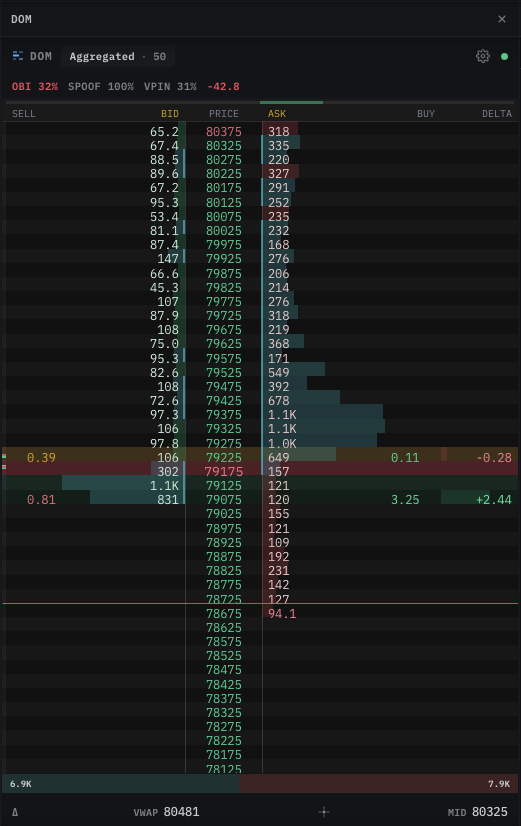Select price level 80275

(223, 160)
